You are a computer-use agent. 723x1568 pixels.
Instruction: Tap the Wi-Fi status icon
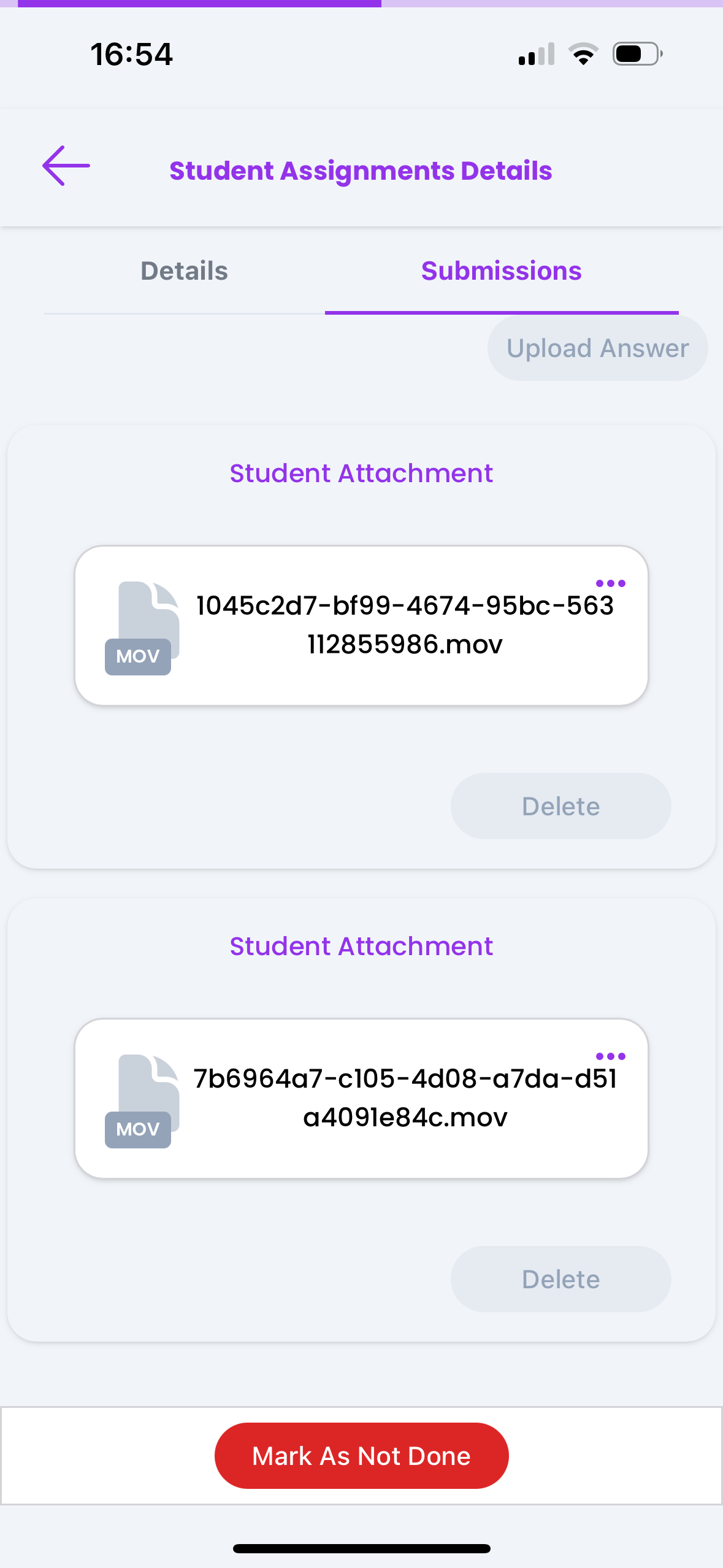(x=583, y=55)
